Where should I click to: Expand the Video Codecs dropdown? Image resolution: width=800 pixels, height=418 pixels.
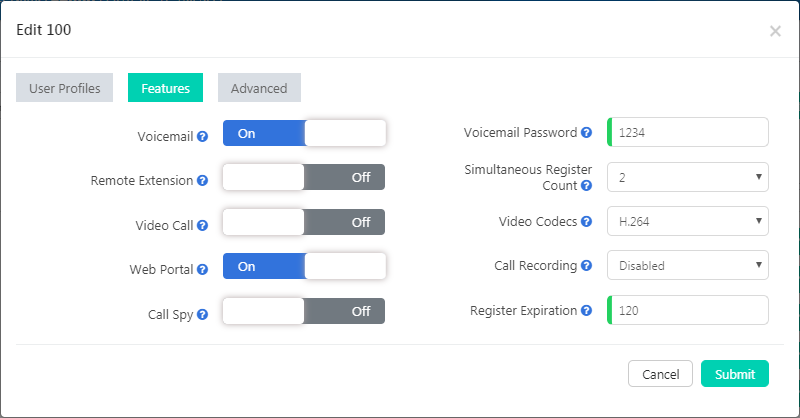[x=688, y=221]
